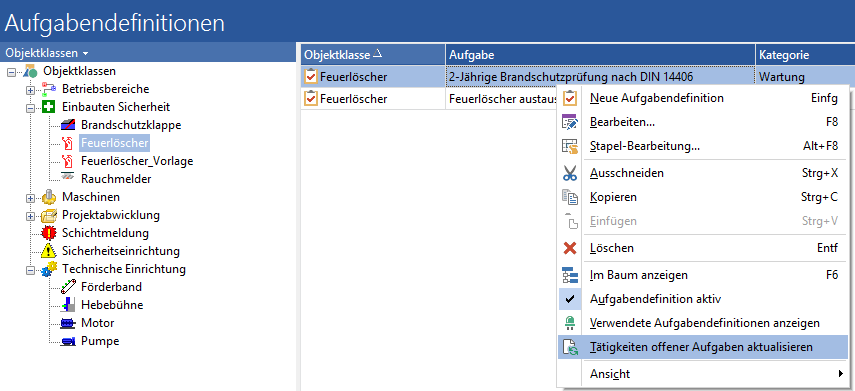This screenshot has height=391, width=855.
Task: Click the Betriebsbereiche node icon
Action: tap(49, 89)
